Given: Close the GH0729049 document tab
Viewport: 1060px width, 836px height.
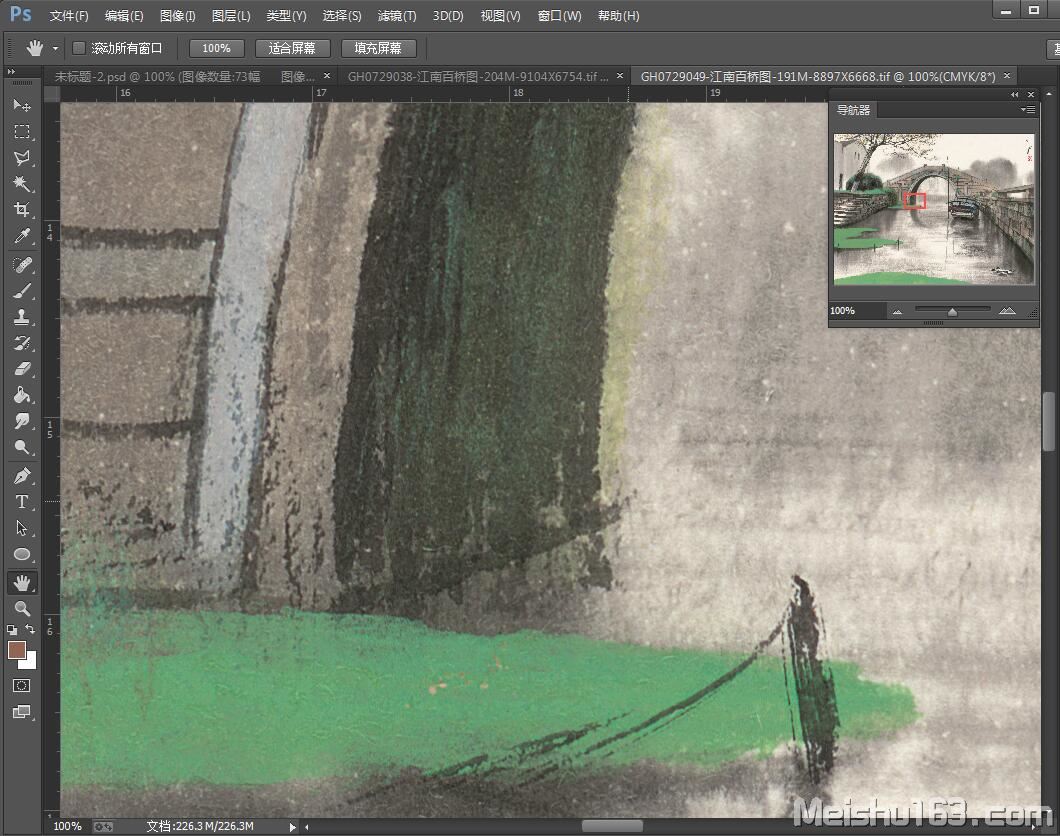Looking at the screenshot, I should pos(1007,76).
